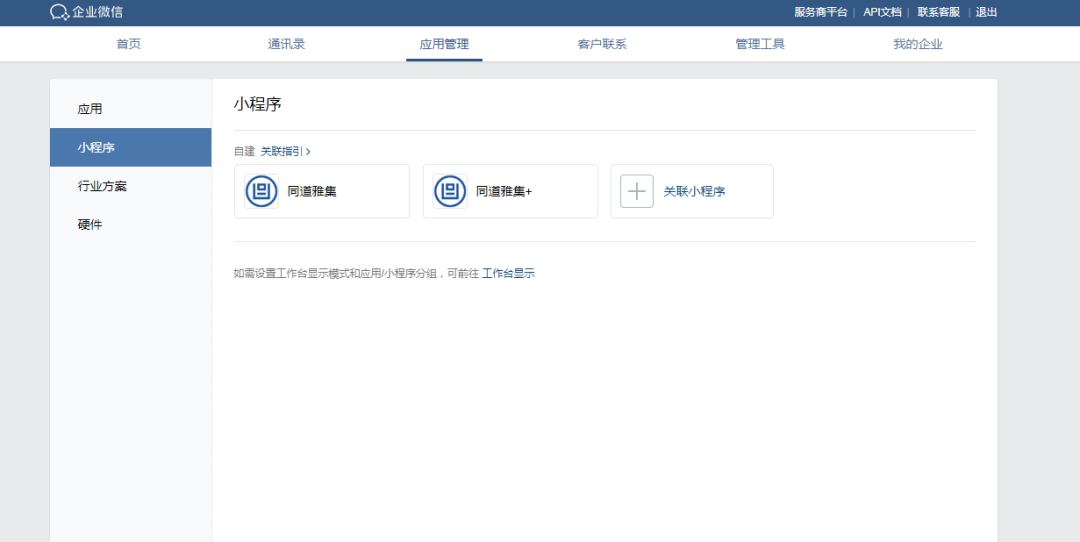This screenshot has width=1080, height=542.
Task: Go to the 首页 tab
Action: (129, 44)
